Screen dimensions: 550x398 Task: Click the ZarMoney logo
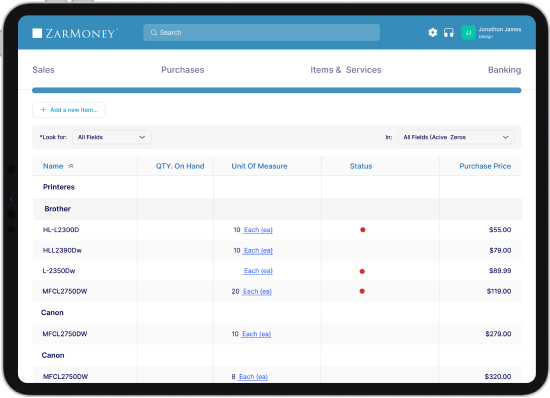(75, 33)
